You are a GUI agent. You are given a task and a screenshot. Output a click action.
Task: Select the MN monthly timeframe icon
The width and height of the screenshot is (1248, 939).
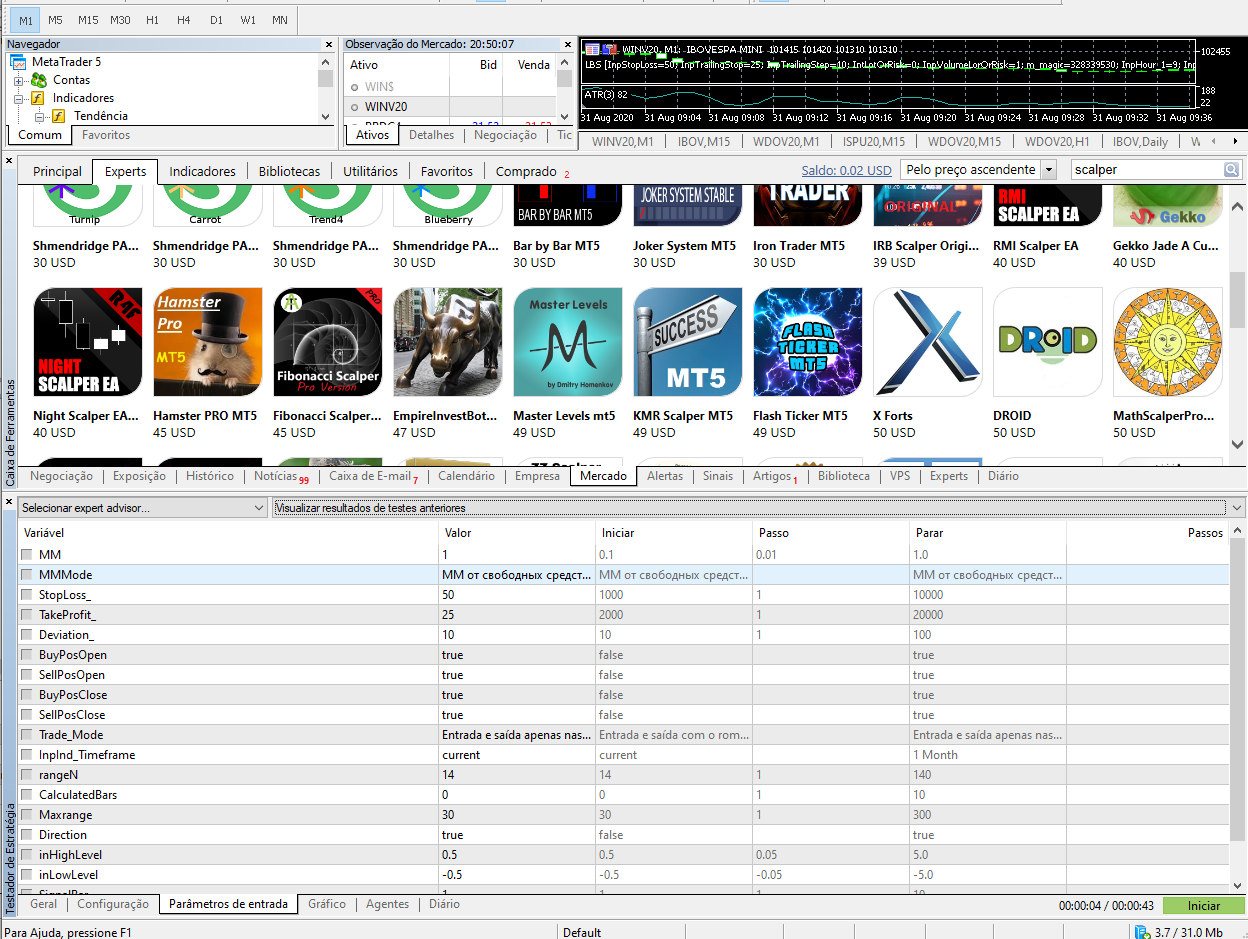pos(279,19)
